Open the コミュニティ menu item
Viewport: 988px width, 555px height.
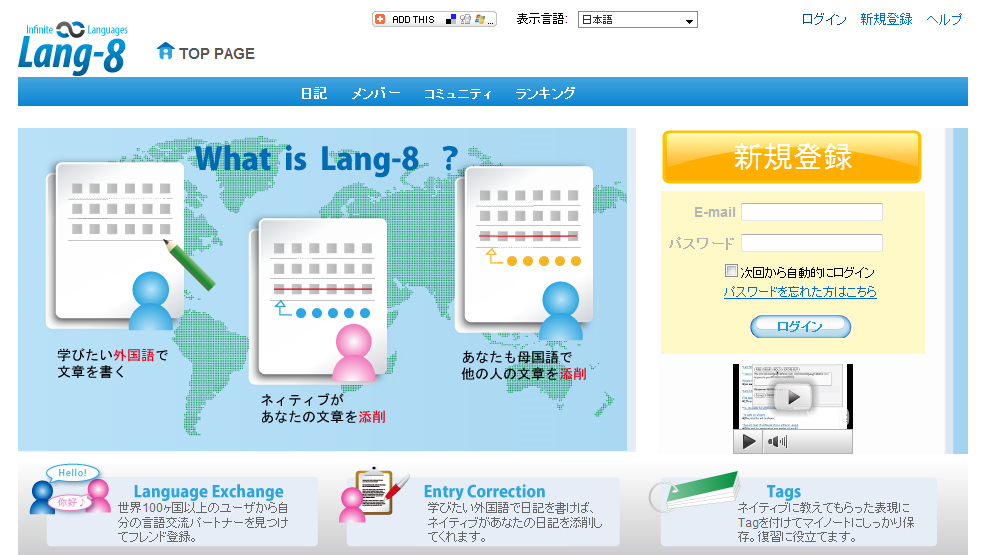click(x=457, y=93)
